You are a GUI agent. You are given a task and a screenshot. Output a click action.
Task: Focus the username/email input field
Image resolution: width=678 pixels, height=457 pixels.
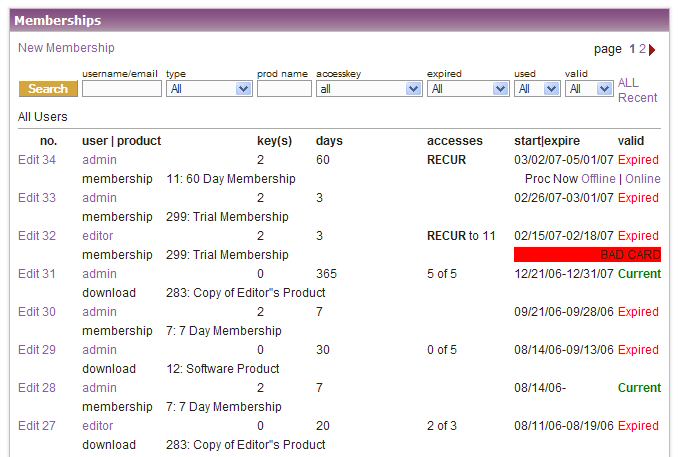point(122,89)
